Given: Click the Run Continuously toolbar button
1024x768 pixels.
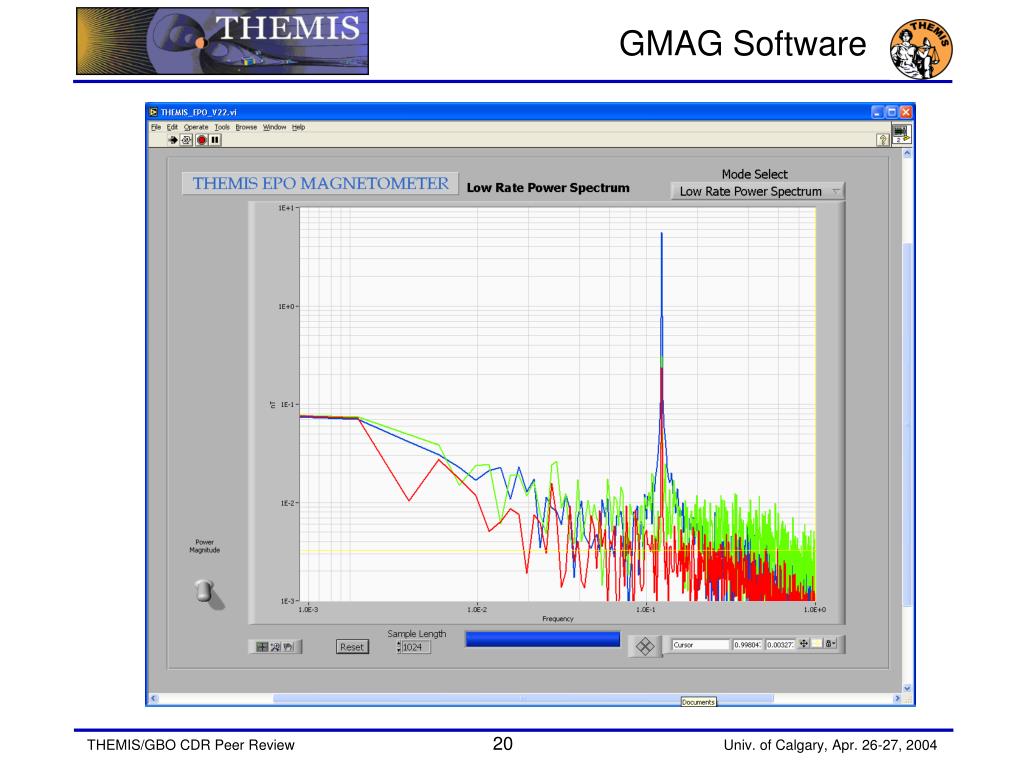Looking at the screenshot, I should coord(186,140).
